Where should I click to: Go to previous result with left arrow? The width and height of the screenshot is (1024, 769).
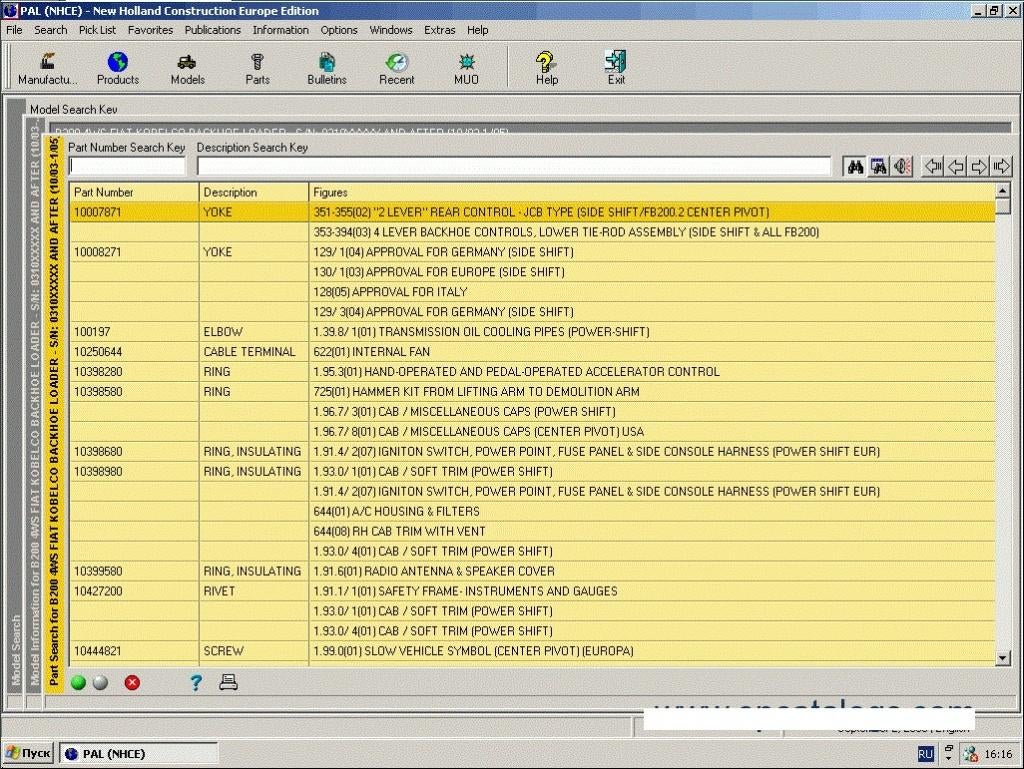click(x=956, y=167)
